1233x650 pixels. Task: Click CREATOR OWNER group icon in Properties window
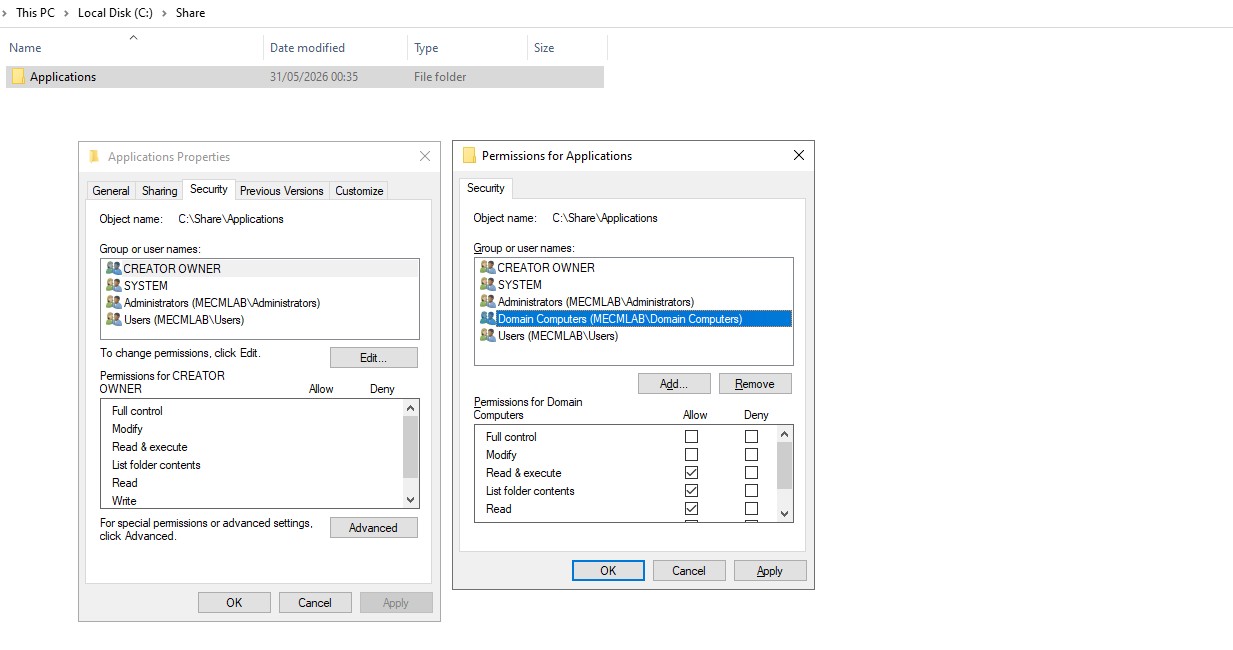[x=114, y=268]
